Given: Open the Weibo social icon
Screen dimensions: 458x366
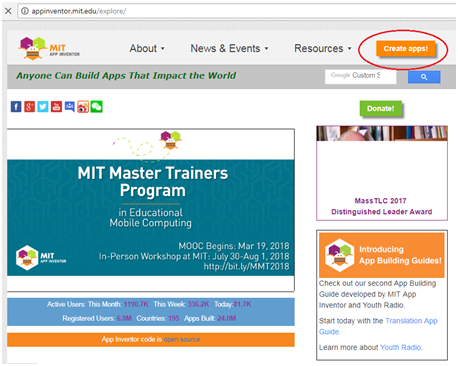Looking at the screenshot, I should (x=83, y=107).
